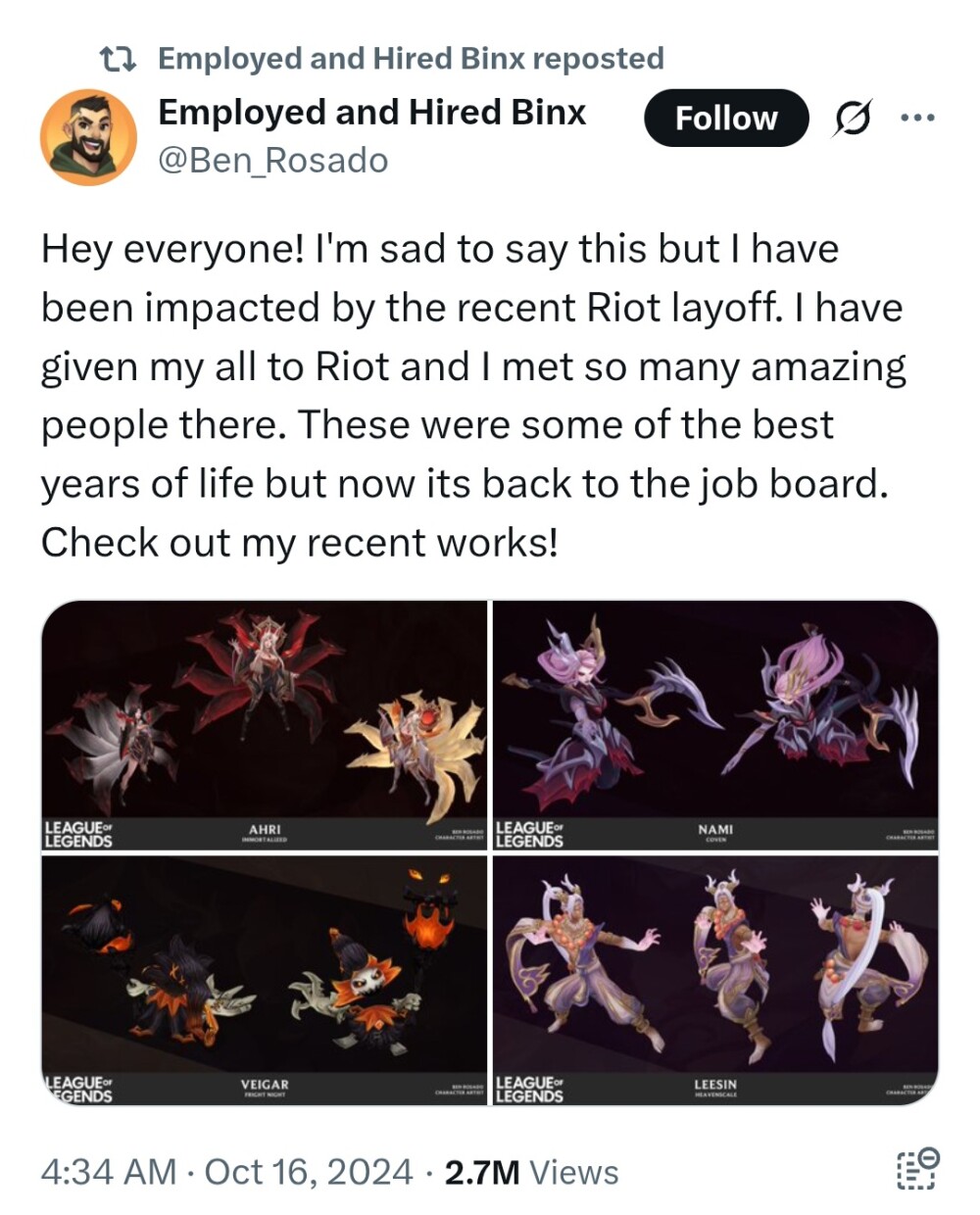Click the League of Legends logo in Lee Sin image
The image size is (980, 1215).
[530, 1089]
